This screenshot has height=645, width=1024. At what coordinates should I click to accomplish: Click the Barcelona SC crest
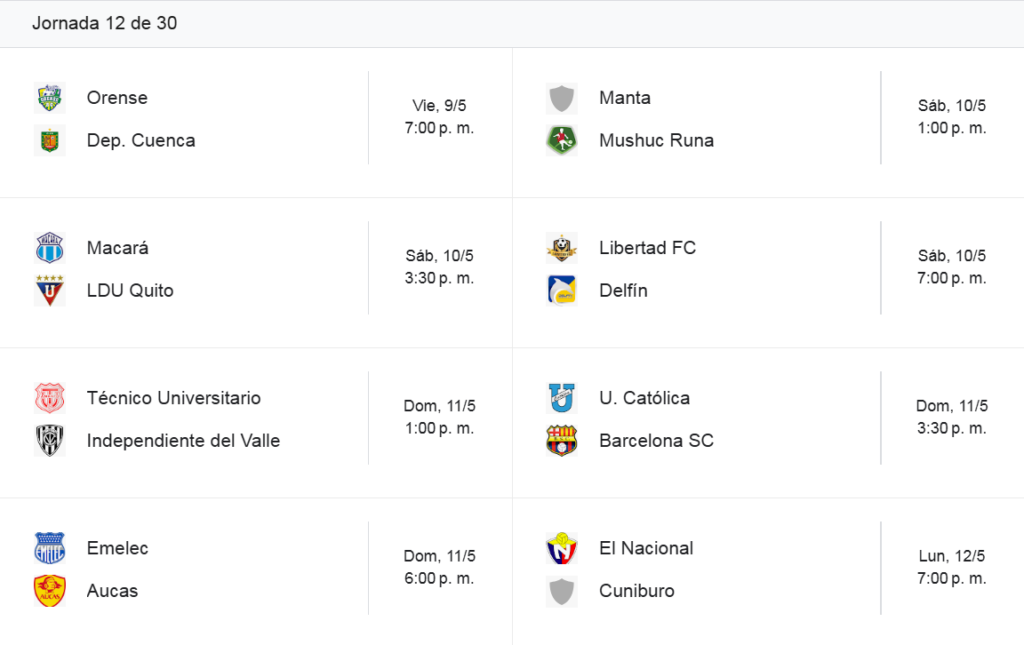562,441
